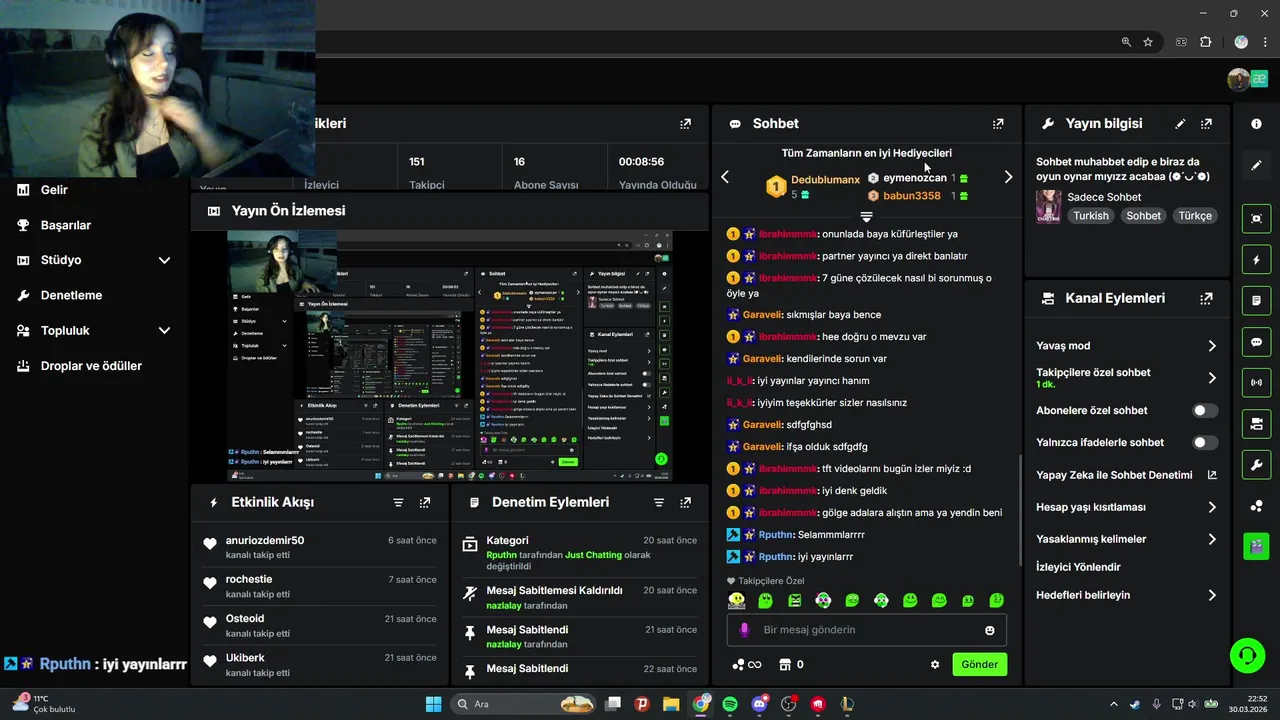Open OBS Studio from the taskbar
Viewport: 1280px width, 720px height.
[x=788, y=704]
